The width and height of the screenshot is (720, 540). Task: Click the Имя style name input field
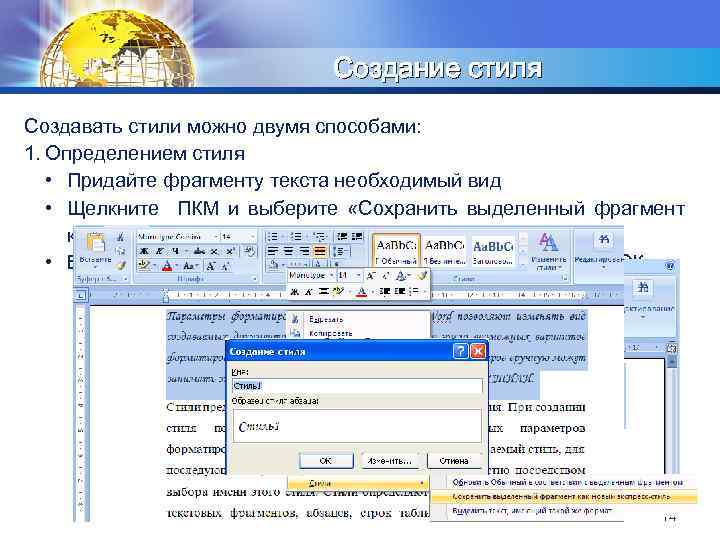pyautogui.click(x=357, y=386)
